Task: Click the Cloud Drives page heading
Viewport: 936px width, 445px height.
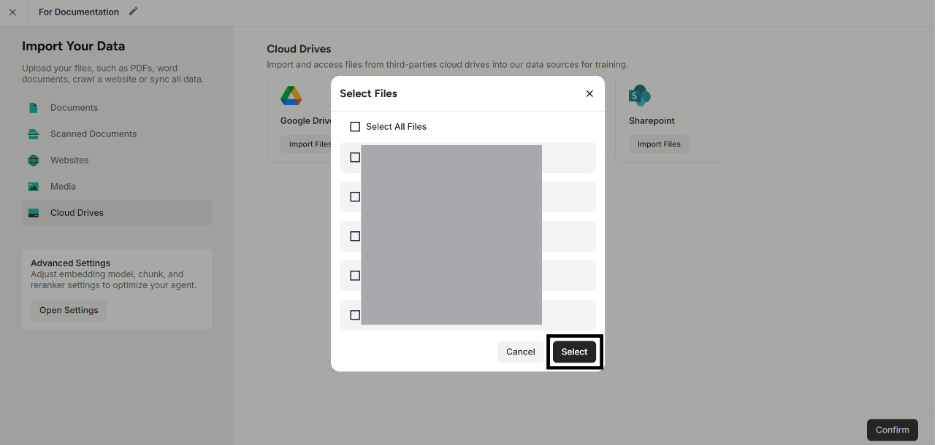Action: tap(299, 49)
